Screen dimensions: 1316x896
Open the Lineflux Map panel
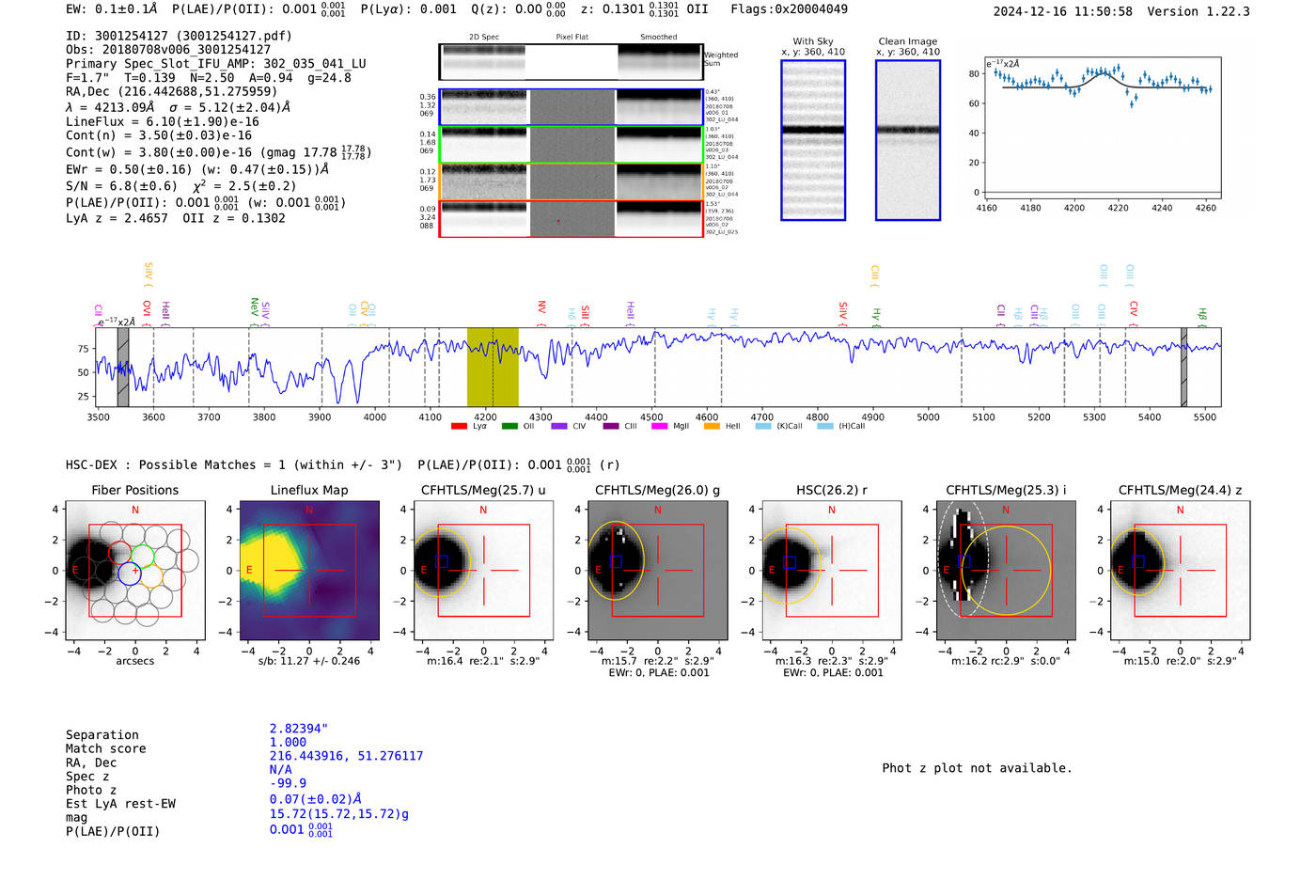click(x=309, y=570)
